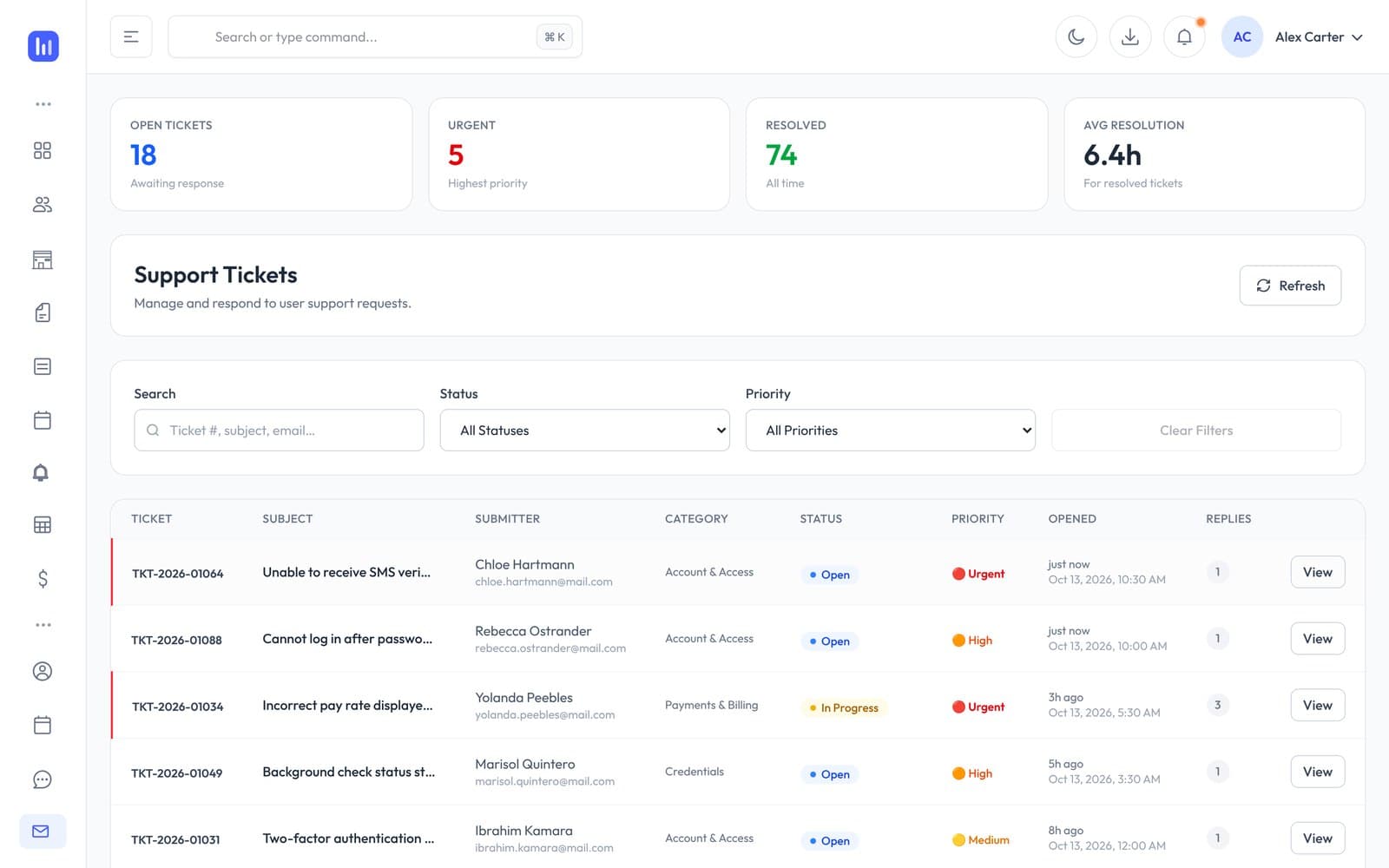Click the SUBJECT column header
The image size is (1389, 868).
coord(287,519)
